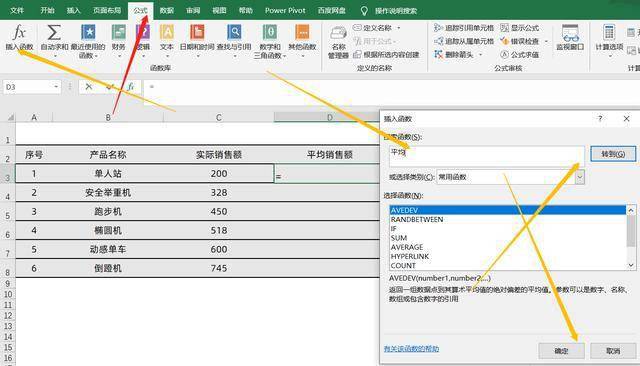Select COUNT in the function list
Screen dimensions: 640x366
coord(508,266)
